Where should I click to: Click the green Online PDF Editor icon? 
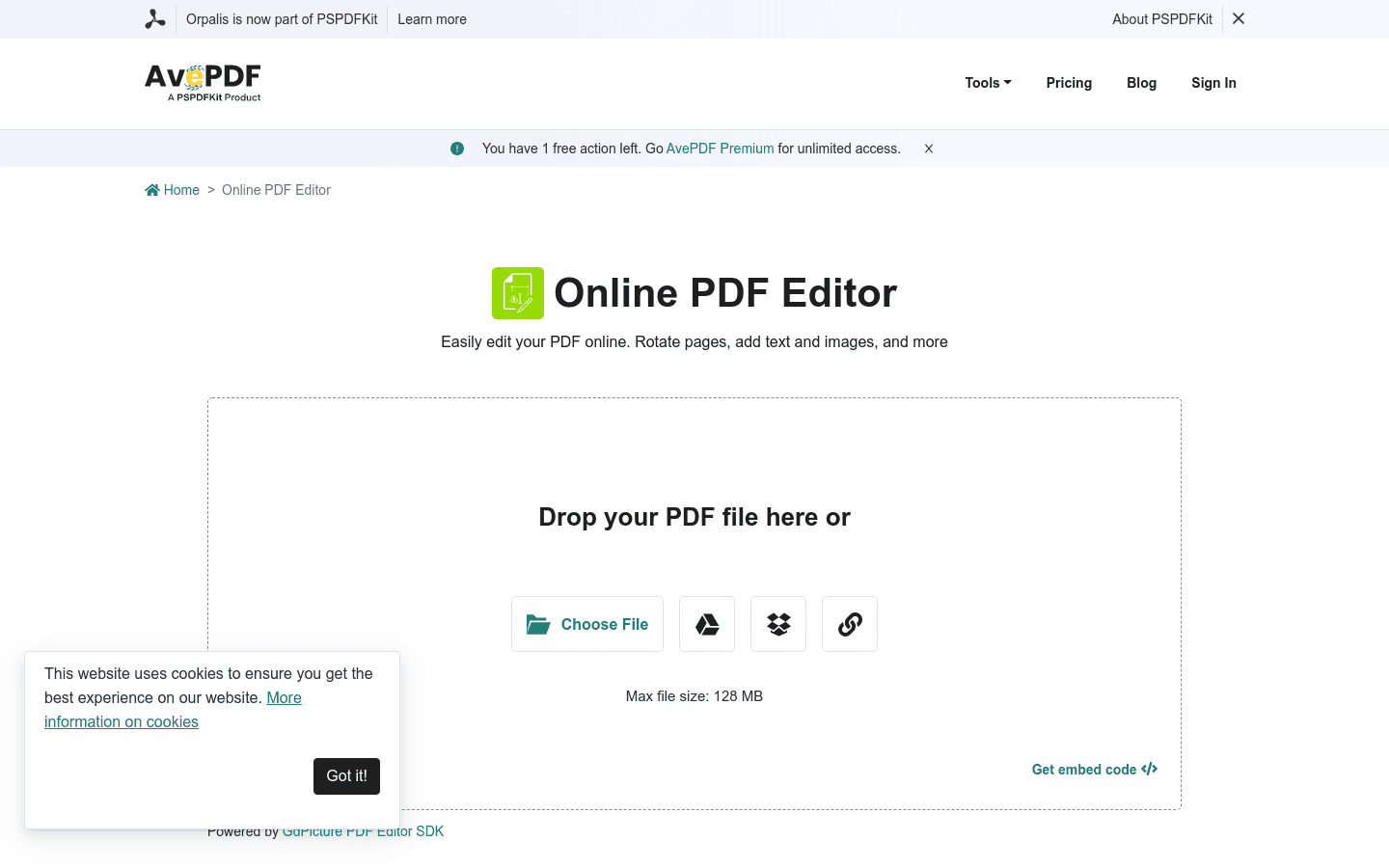click(517, 292)
